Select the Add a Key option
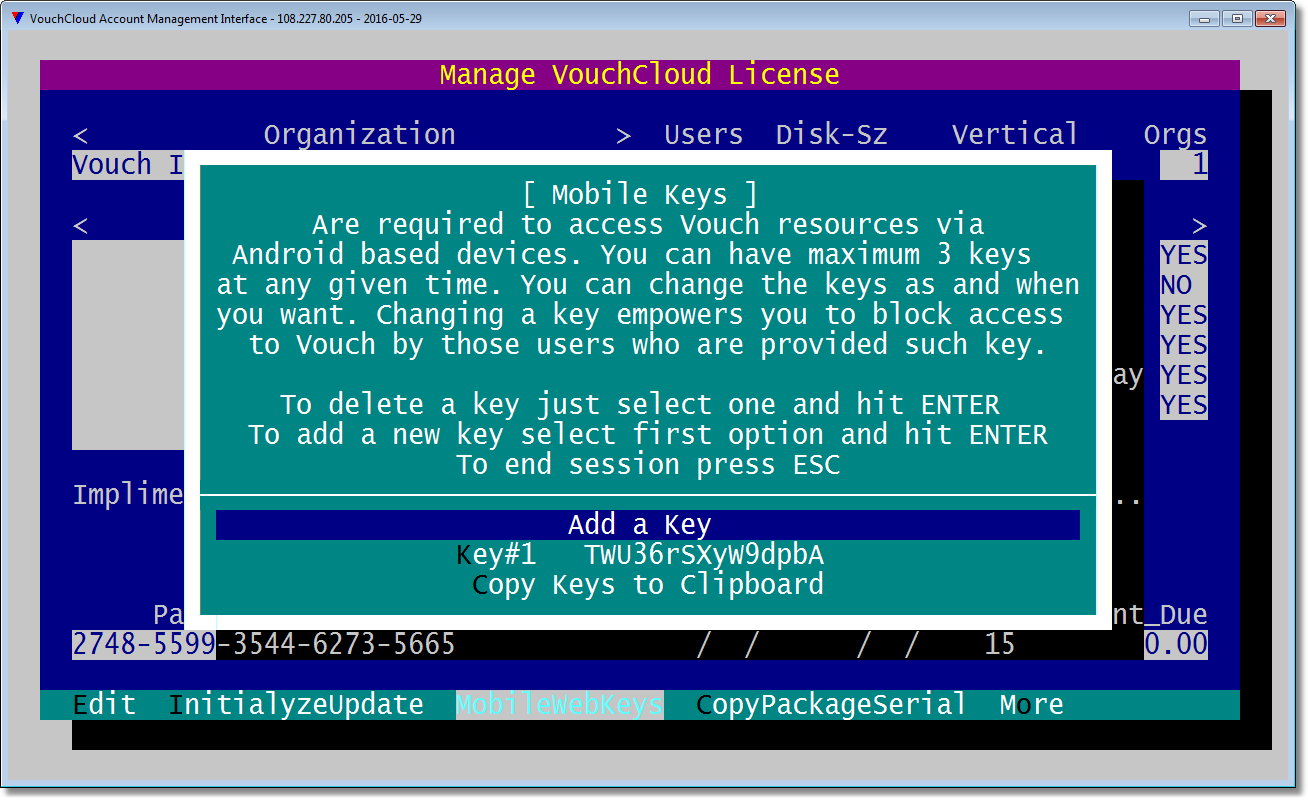Image resolution: width=1308 pixels, height=800 pixels. click(x=648, y=525)
